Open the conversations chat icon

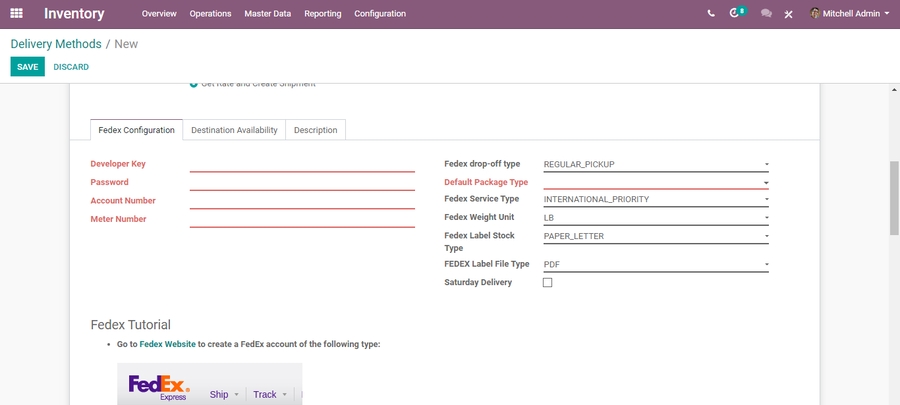pos(766,14)
